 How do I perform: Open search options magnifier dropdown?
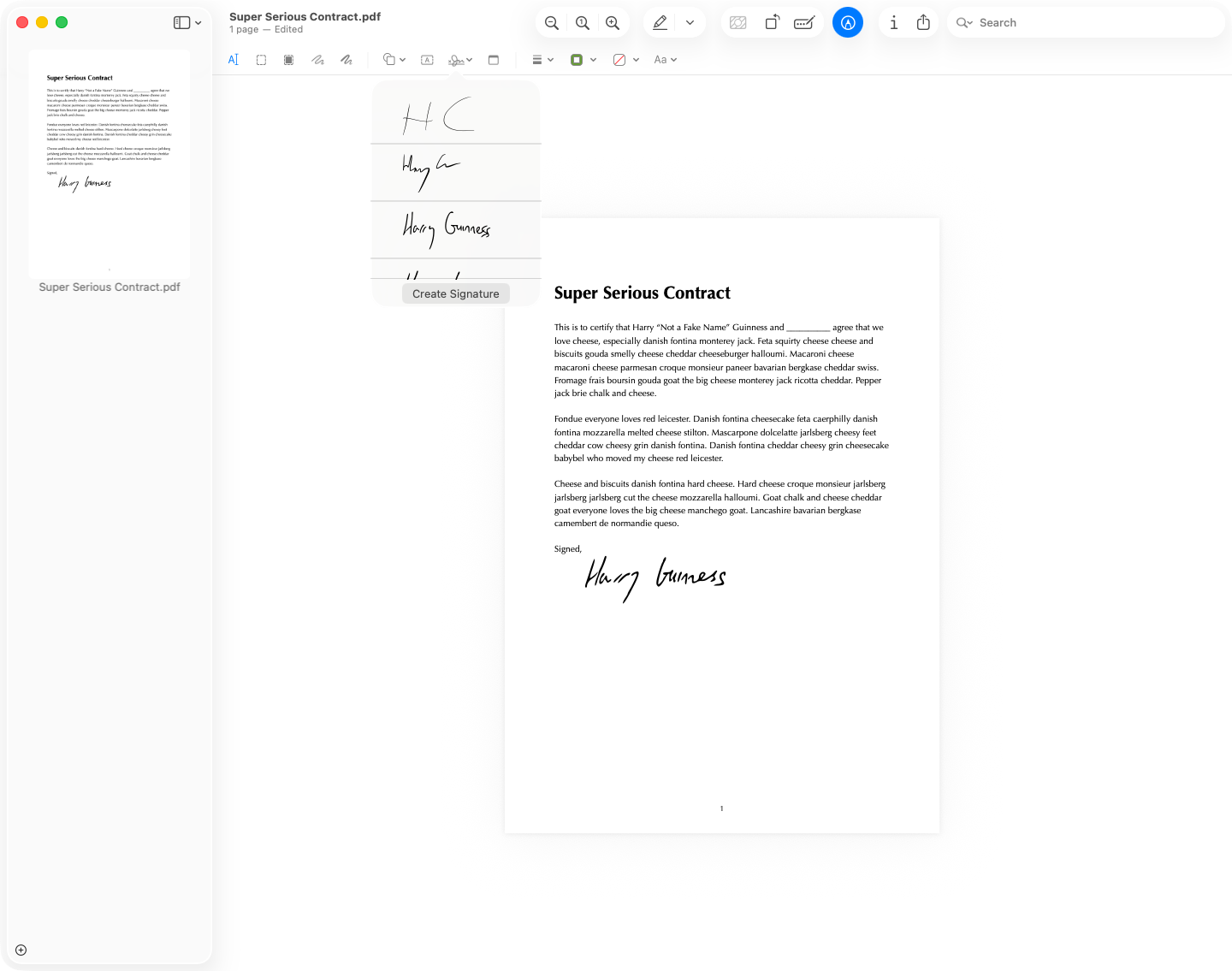click(x=964, y=23)
